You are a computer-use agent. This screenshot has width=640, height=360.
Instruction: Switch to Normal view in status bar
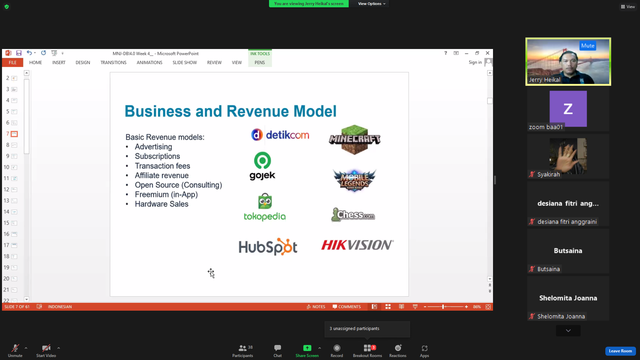pos(374,307)
